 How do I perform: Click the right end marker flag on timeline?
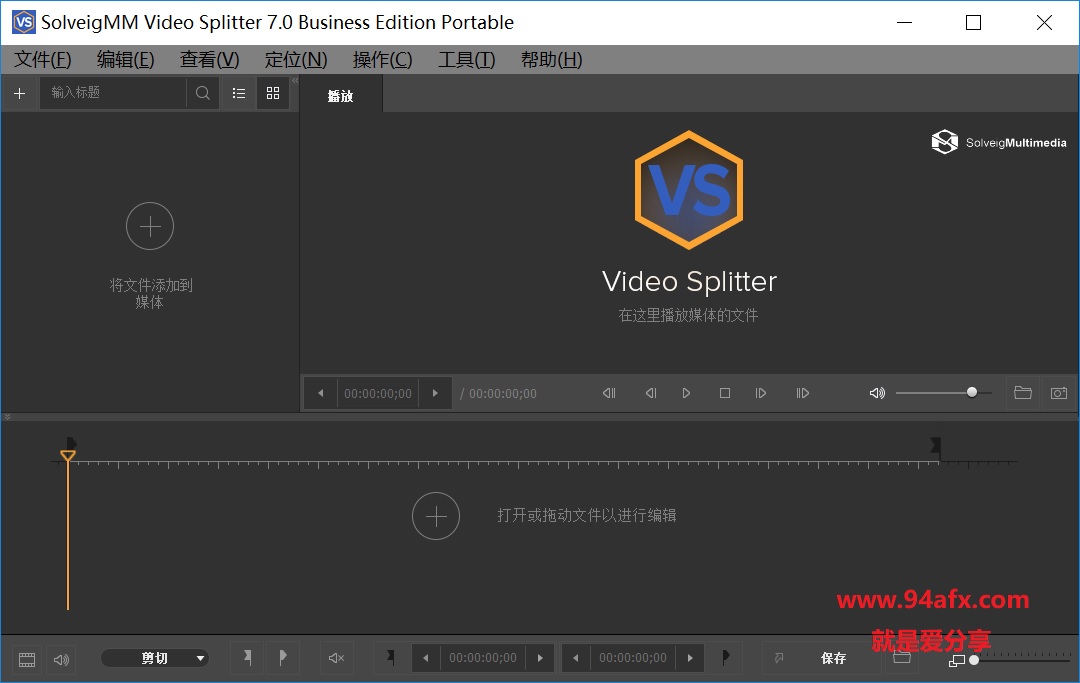[935, 445]
